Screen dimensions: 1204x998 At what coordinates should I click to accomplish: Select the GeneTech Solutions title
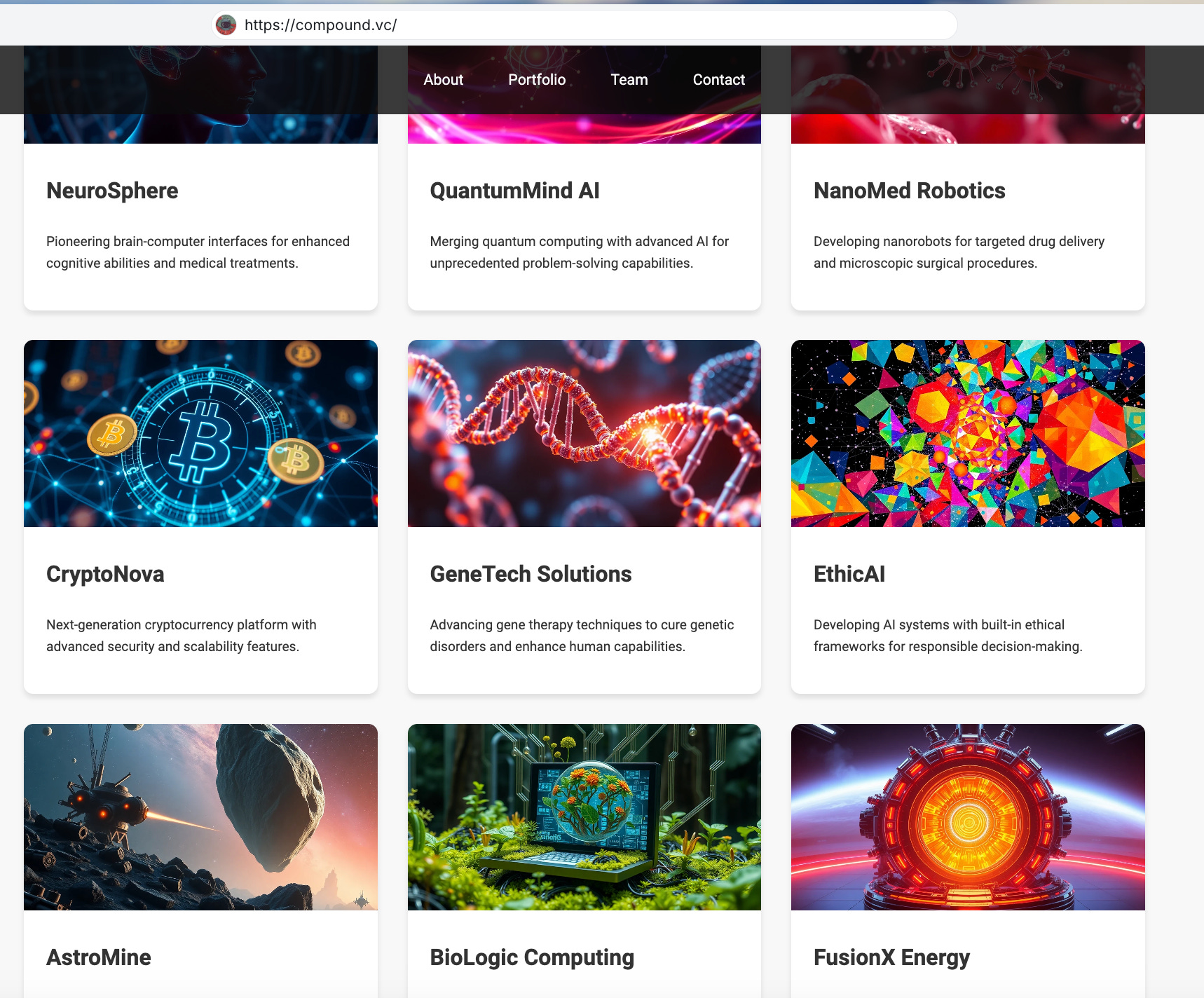pyautogui.click(x=531, y=574)
